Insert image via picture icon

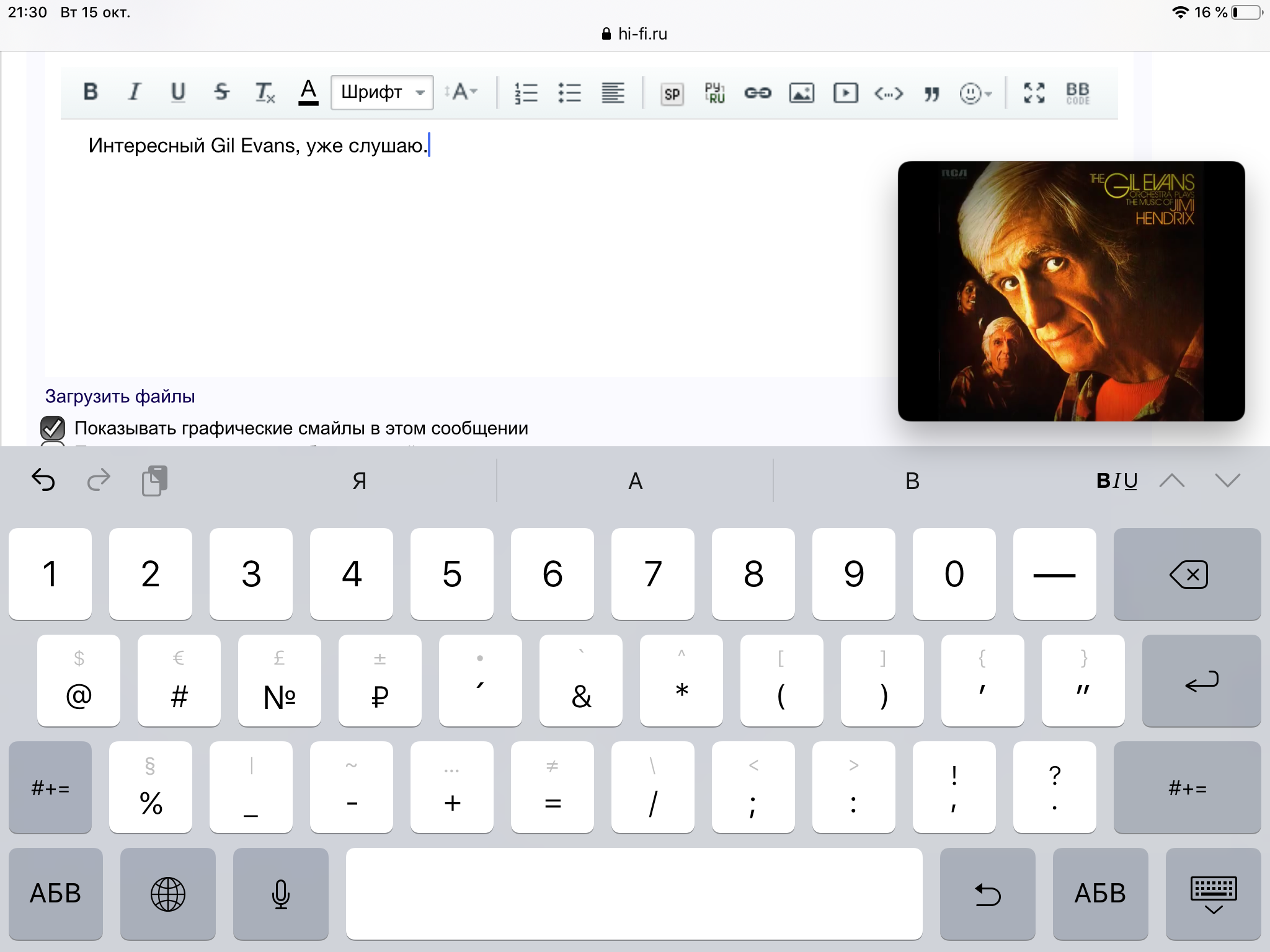(x=801, y=93)
